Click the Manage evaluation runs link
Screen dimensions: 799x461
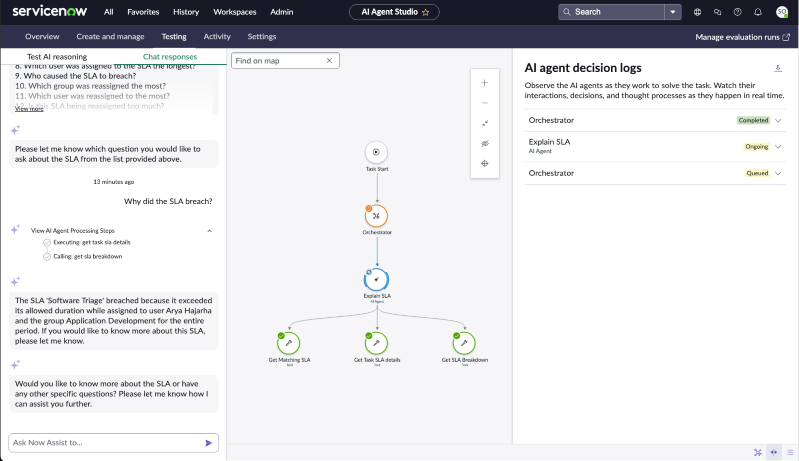737,37
